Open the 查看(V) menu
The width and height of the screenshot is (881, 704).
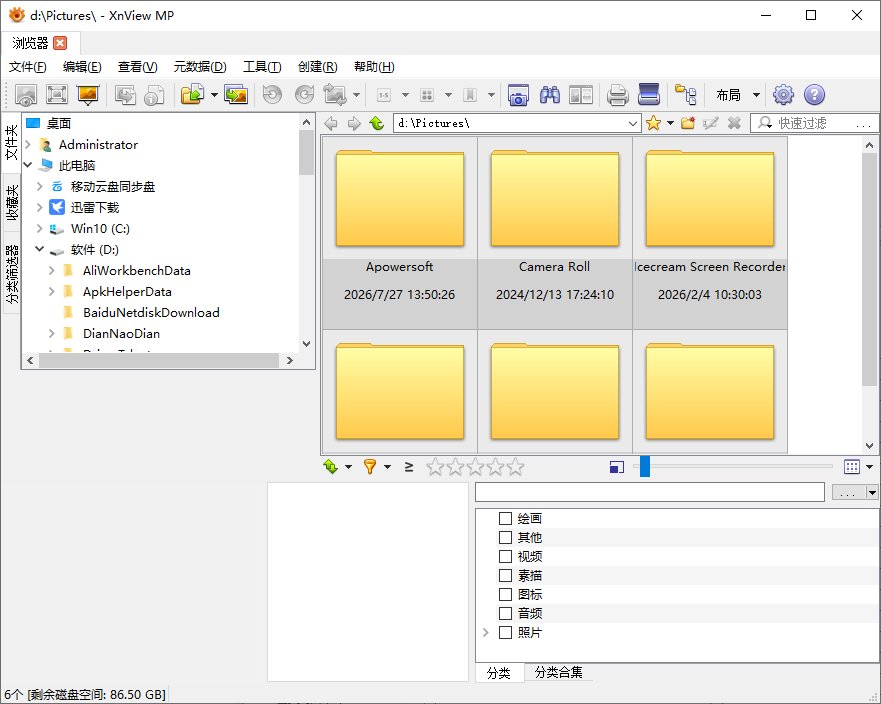[137, 66]
